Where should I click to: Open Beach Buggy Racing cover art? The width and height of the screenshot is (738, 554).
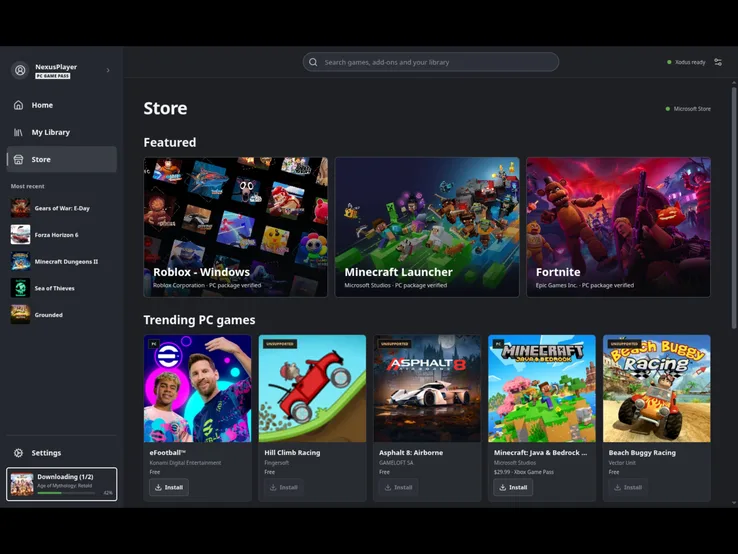coord(657,388)
